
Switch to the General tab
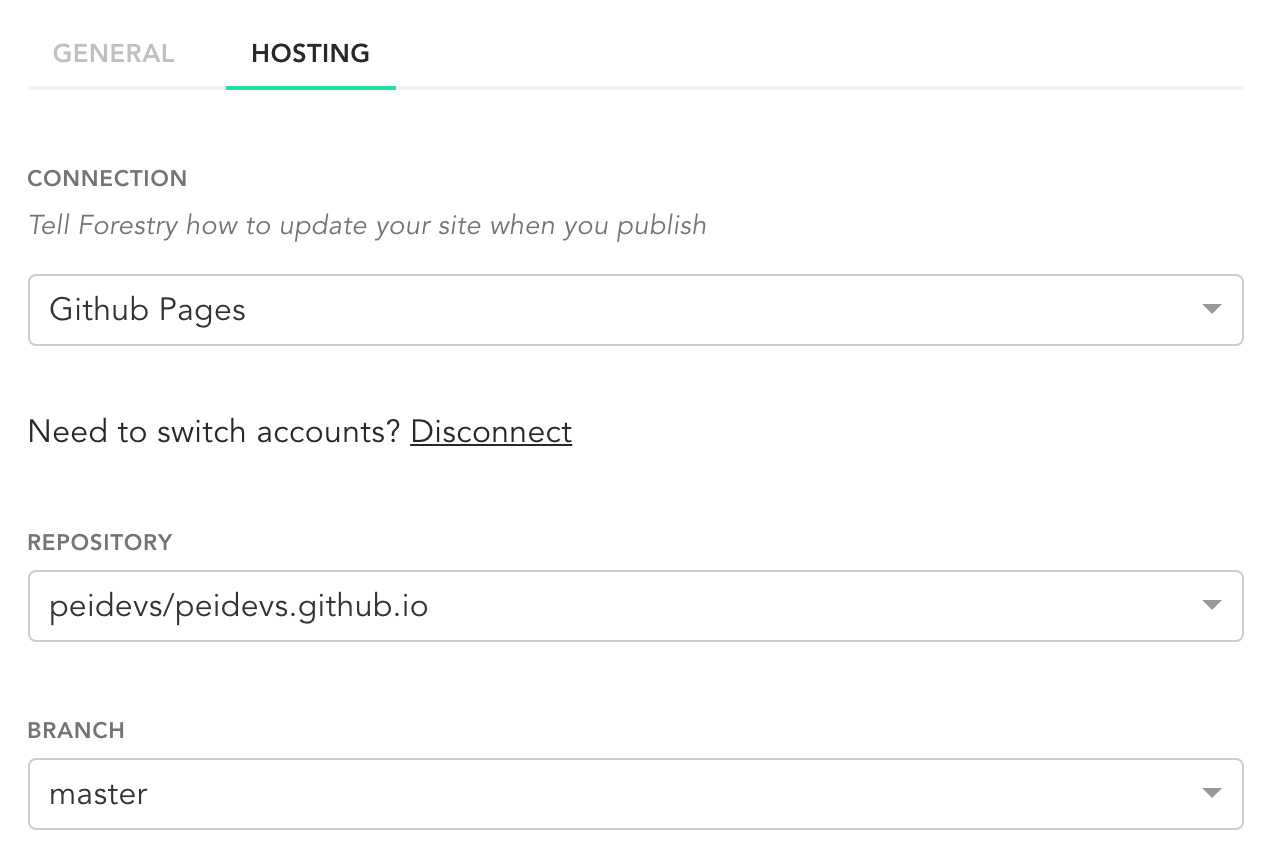point(113,53)
